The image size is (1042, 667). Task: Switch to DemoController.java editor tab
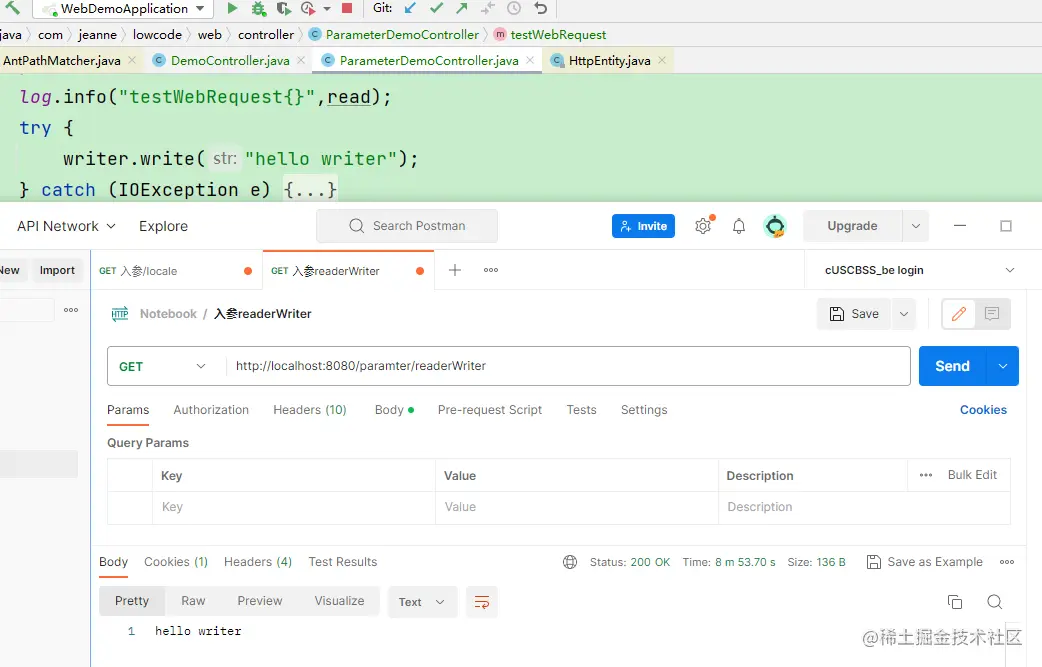pos(230,60)
